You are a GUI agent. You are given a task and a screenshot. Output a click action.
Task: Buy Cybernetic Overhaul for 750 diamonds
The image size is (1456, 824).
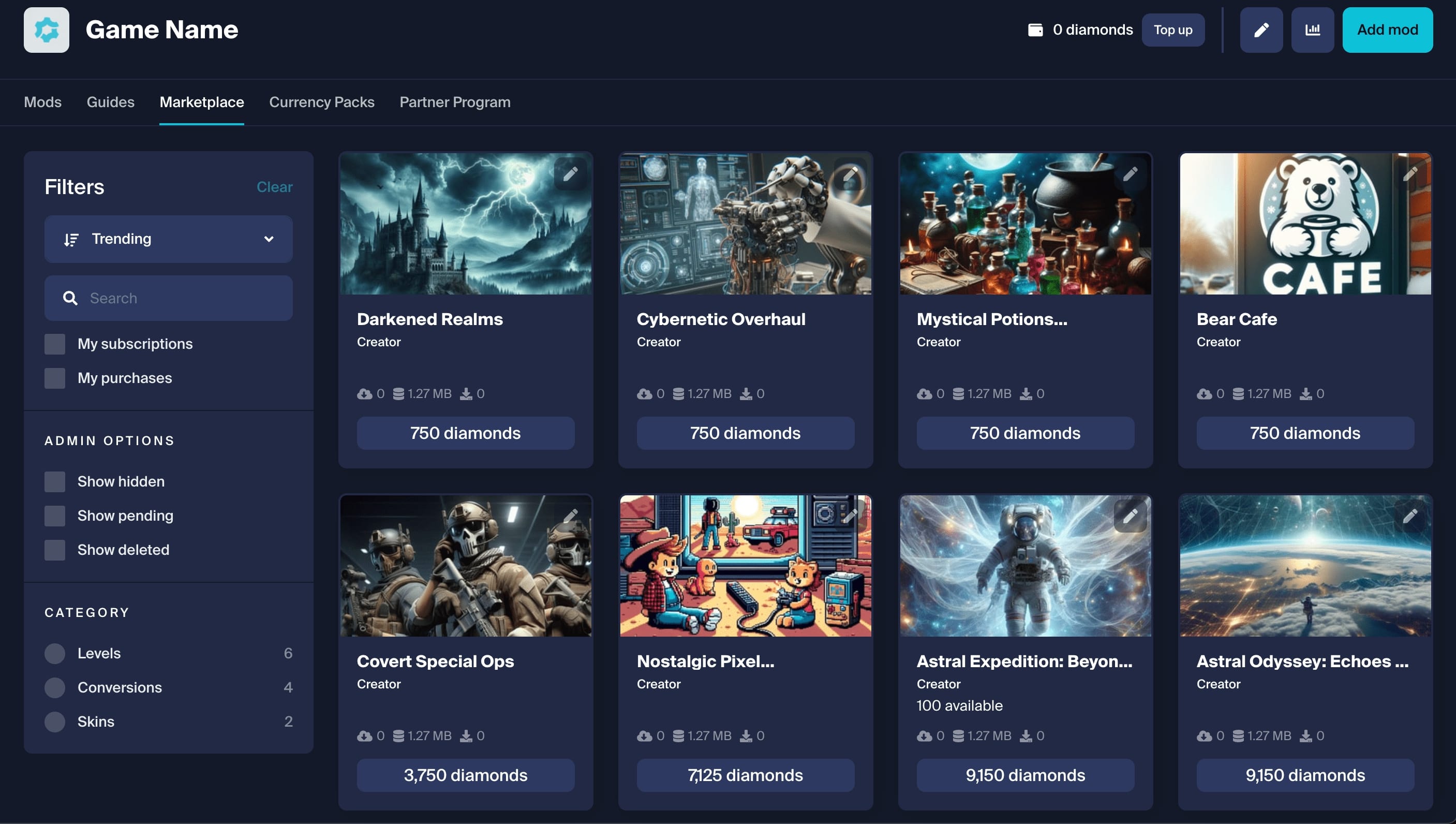(x=746, y=434)
